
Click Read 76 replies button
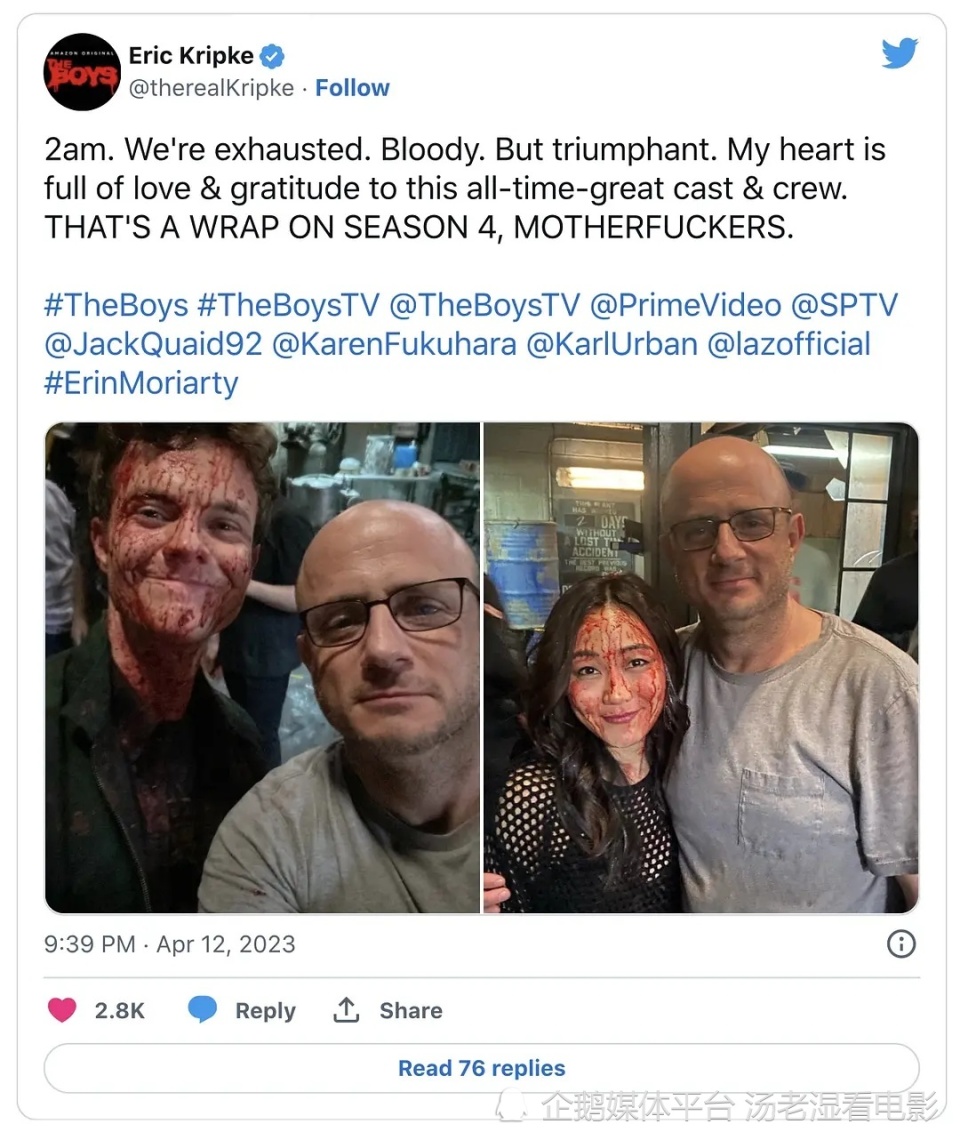tap(481, 1068)
